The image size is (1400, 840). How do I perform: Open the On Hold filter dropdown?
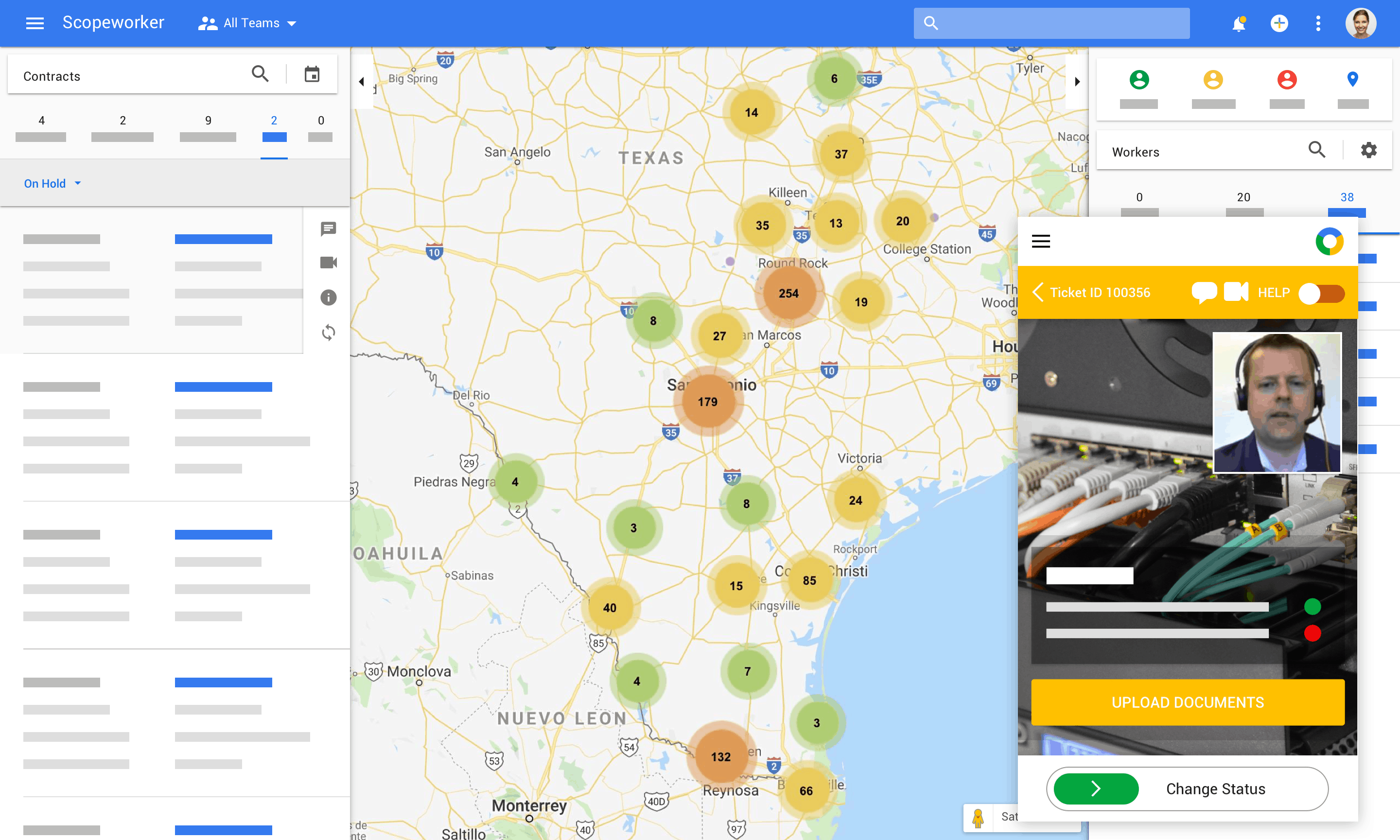(x=52, y=183)
